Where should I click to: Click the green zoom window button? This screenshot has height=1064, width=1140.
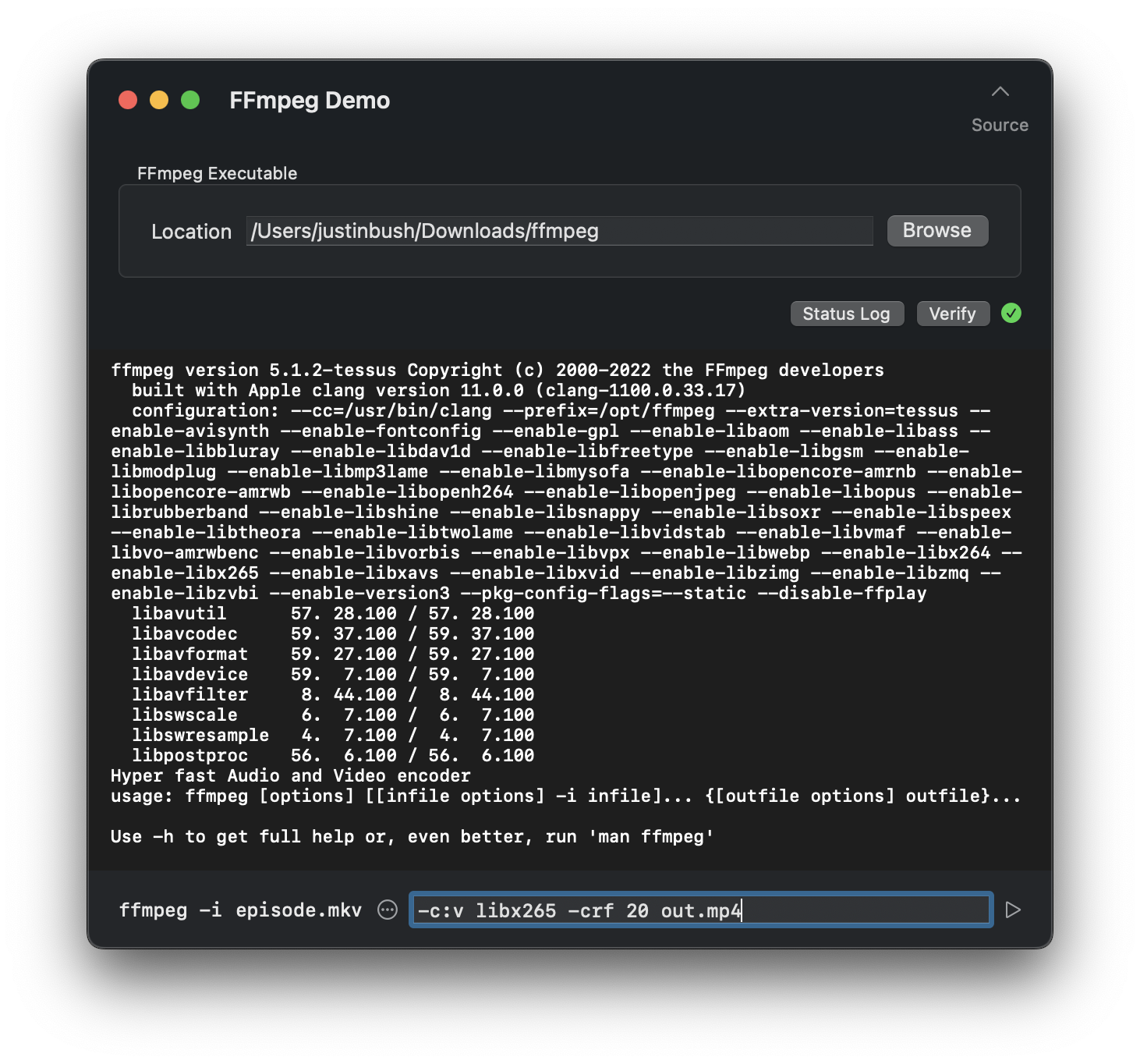click(190, 101)
